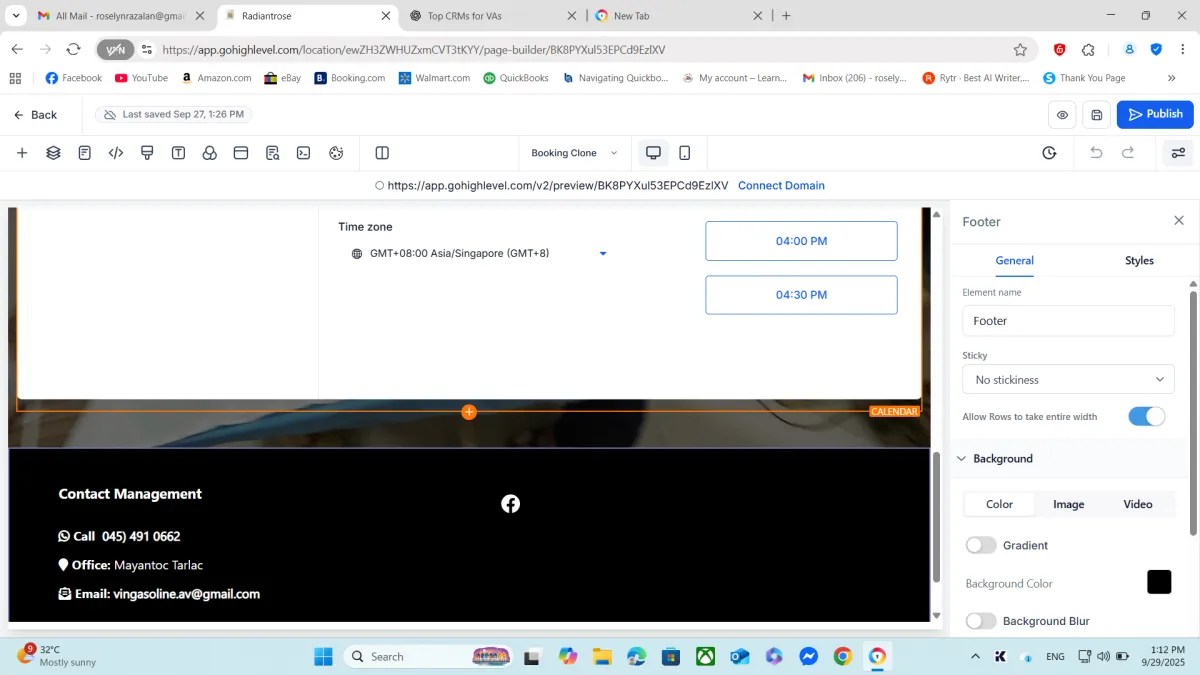Click the preview eye icon
The image size is (1200, 675).
(1062, 115)
